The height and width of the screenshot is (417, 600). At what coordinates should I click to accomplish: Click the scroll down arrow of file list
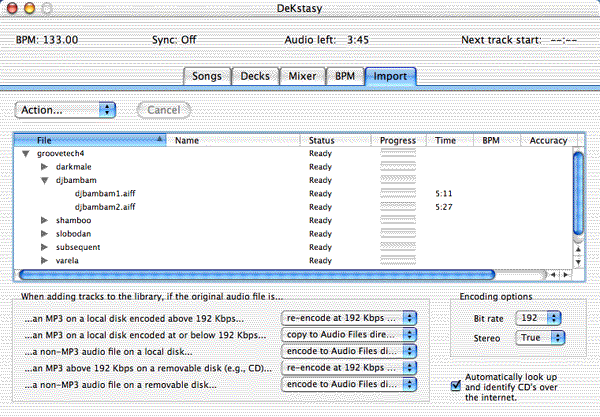point(579,262)
